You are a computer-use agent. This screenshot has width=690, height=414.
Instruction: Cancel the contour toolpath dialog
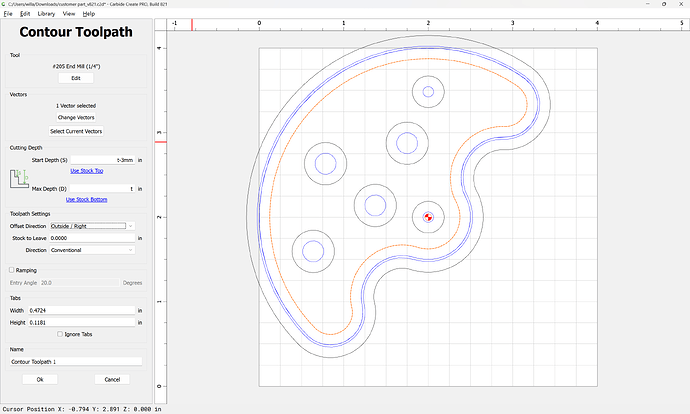(x=112, y=380)
